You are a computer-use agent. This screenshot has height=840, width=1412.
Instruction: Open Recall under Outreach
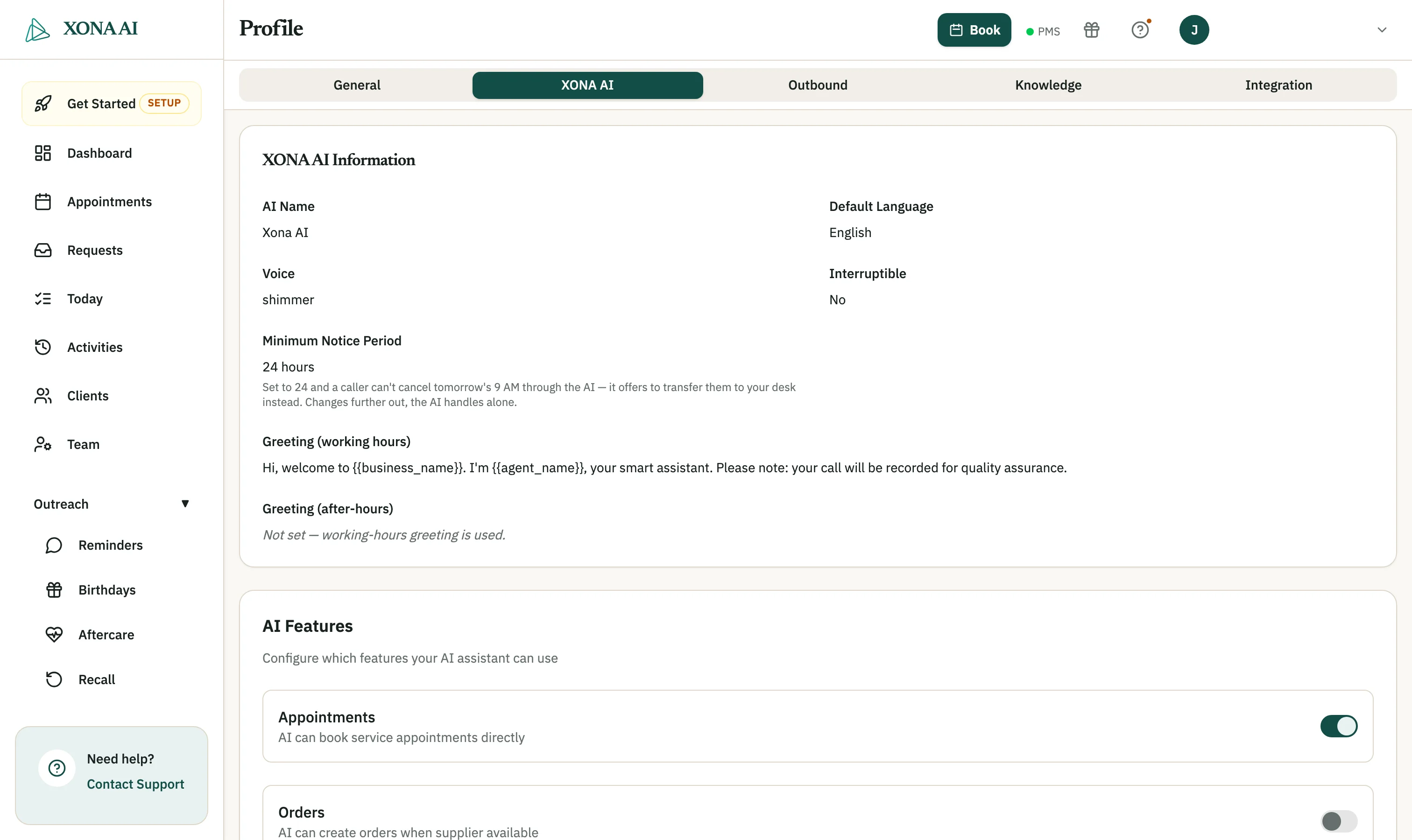point(117,679)
